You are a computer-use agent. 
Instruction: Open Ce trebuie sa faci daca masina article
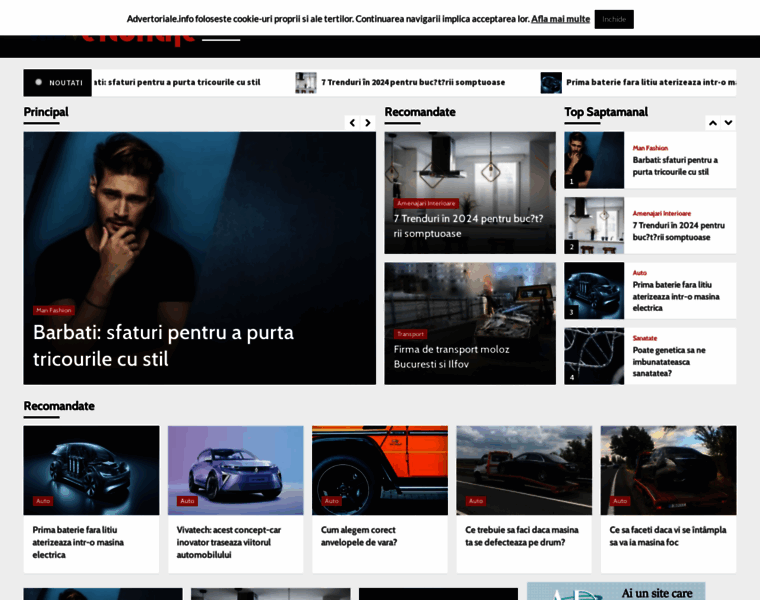point(522,536)
